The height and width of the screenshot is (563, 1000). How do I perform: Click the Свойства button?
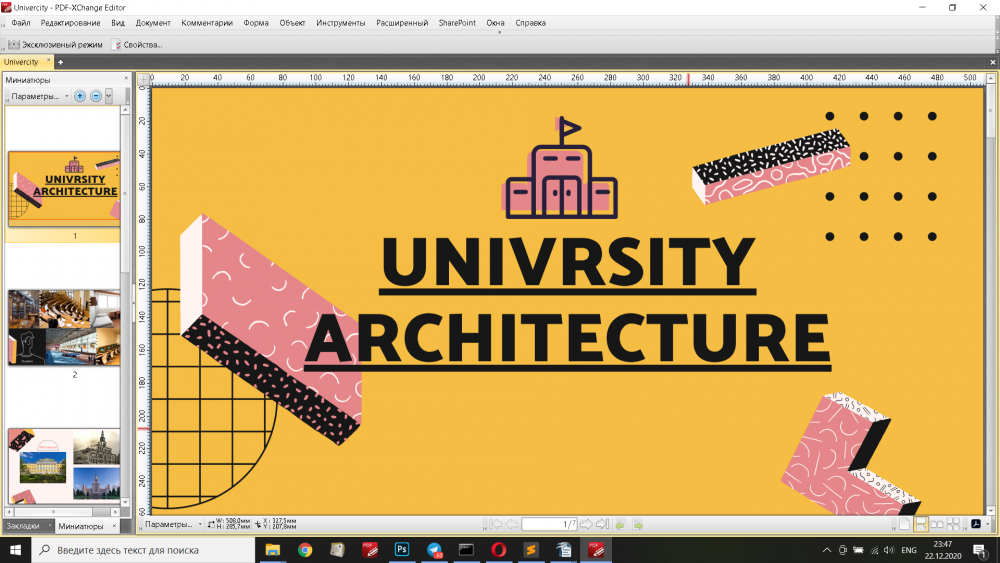(x=137, y=44)
